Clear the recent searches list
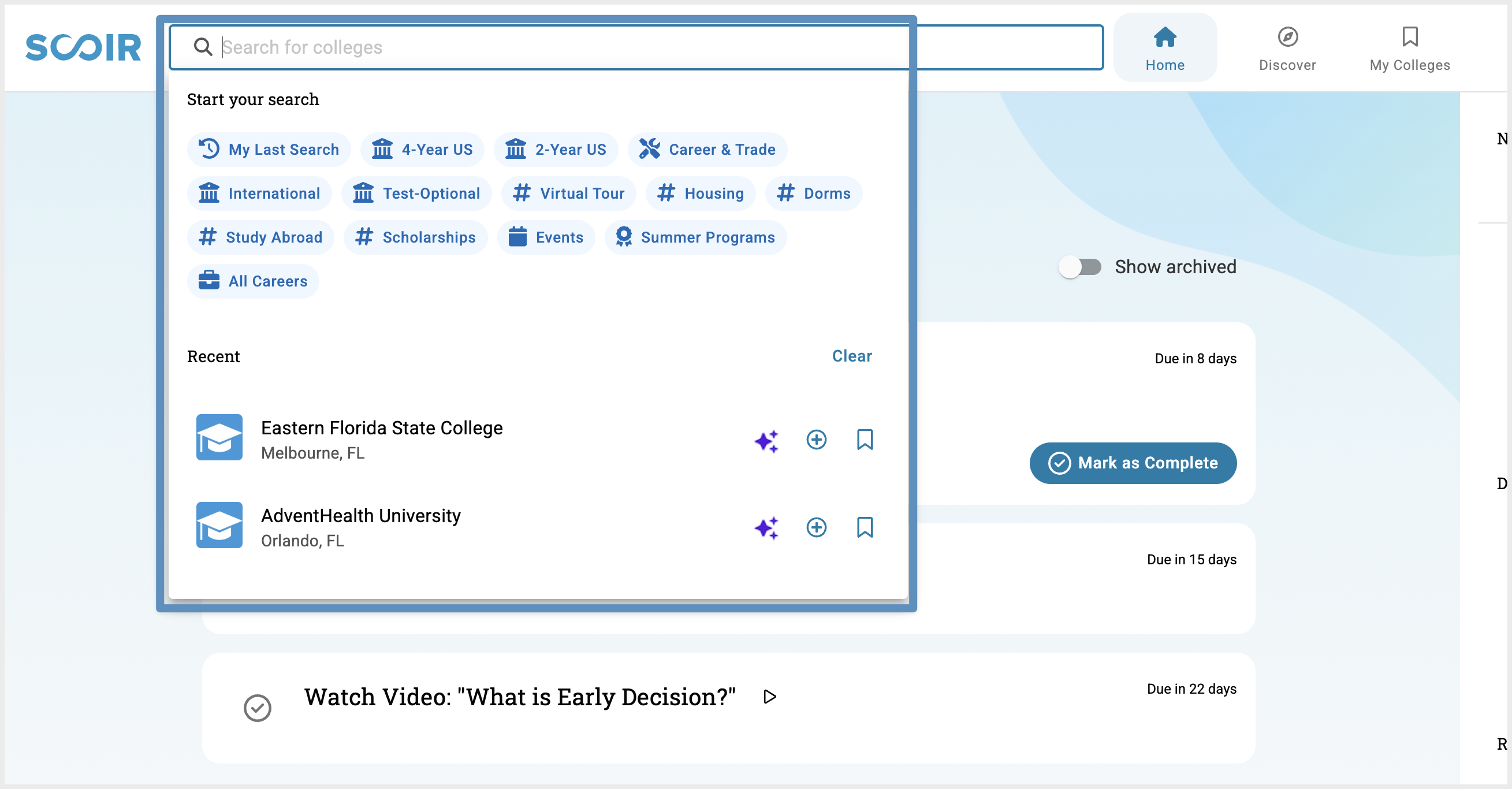1512x789 pixels. tap(852, 356)
